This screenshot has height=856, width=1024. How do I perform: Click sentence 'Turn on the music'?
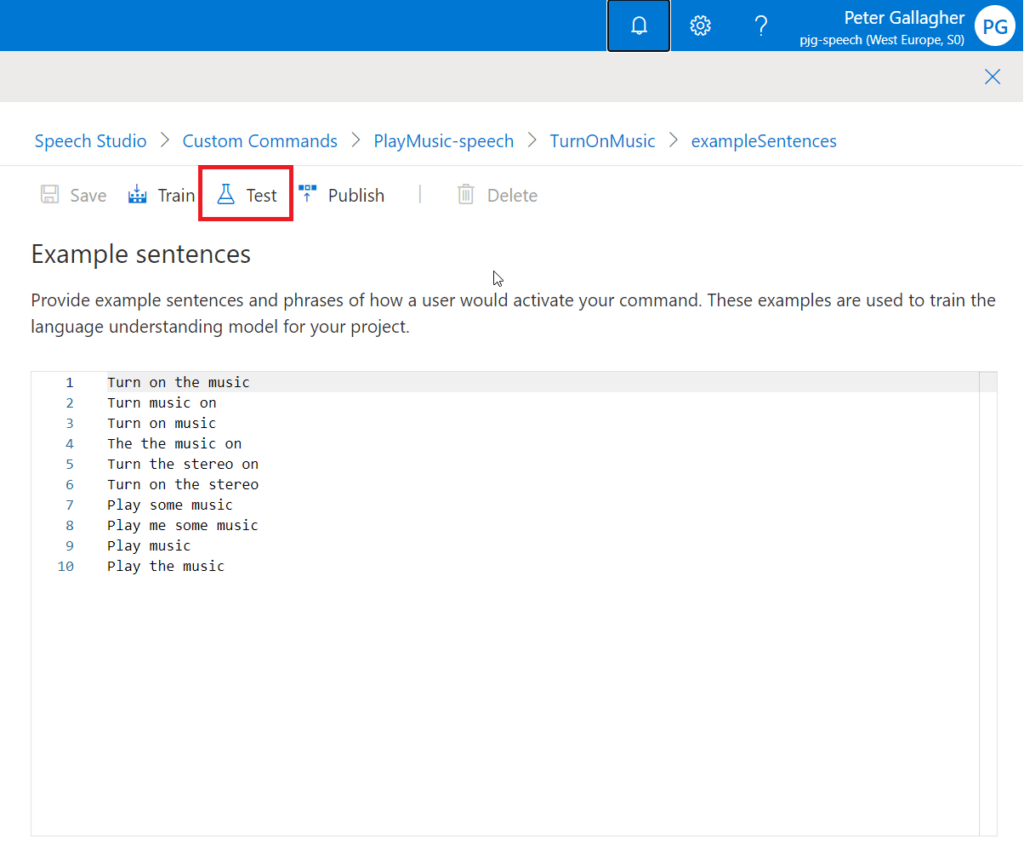(178, 381)
